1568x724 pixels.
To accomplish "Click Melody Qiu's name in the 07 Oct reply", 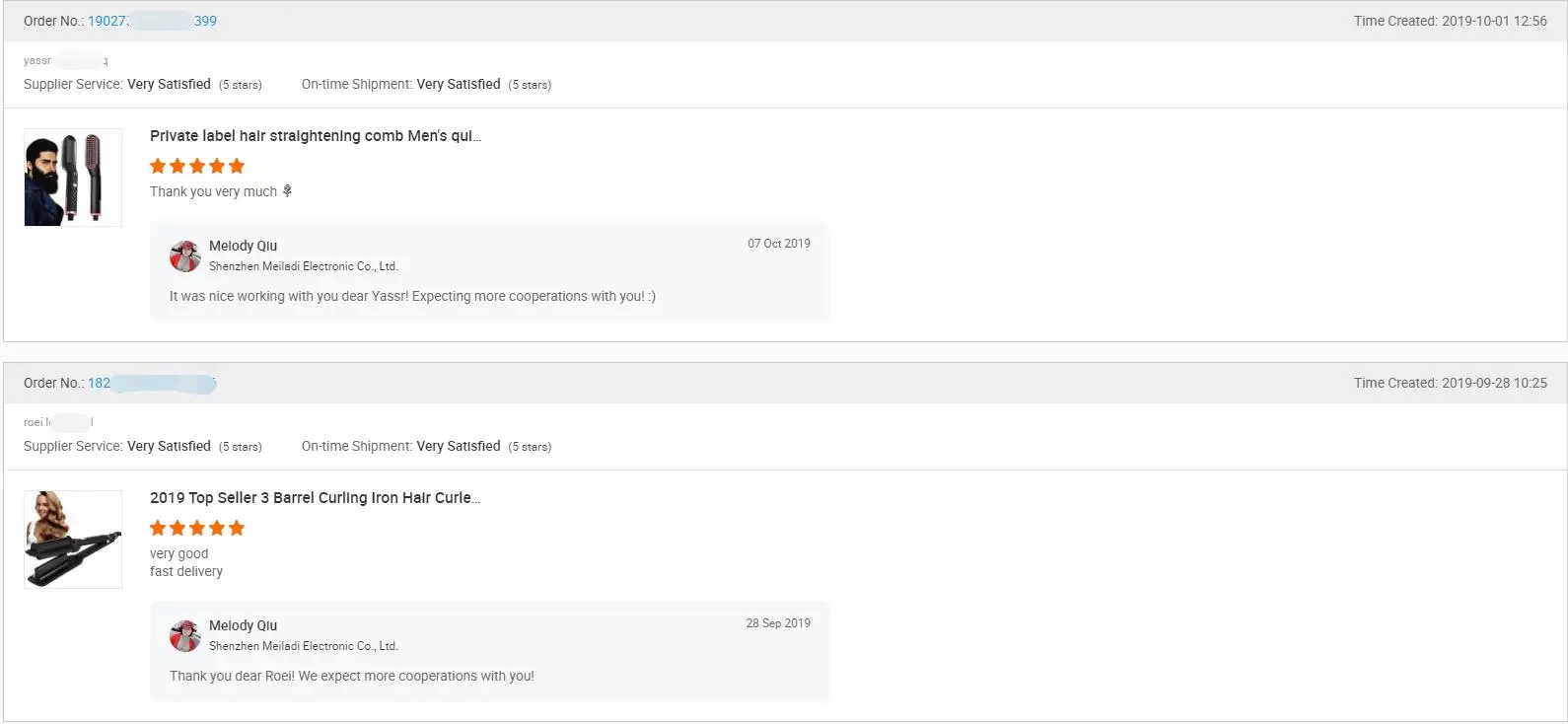I will click(243, 246).
